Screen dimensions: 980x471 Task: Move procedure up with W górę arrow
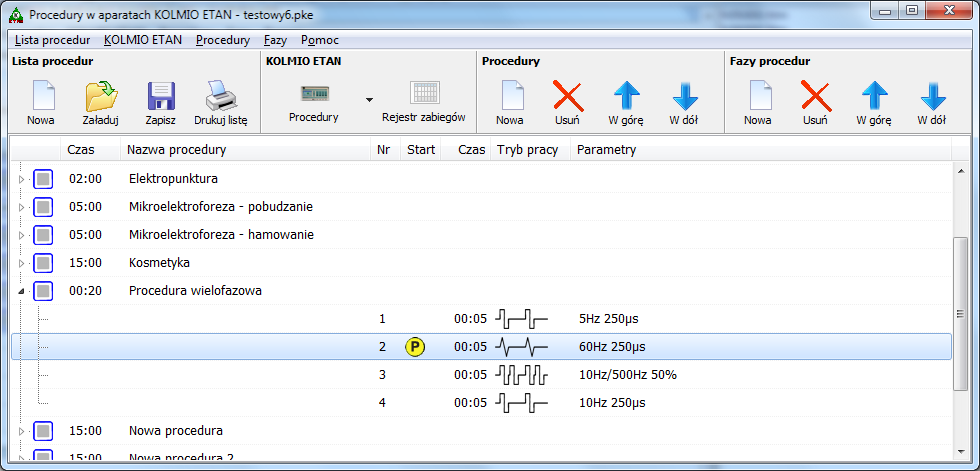626,96
